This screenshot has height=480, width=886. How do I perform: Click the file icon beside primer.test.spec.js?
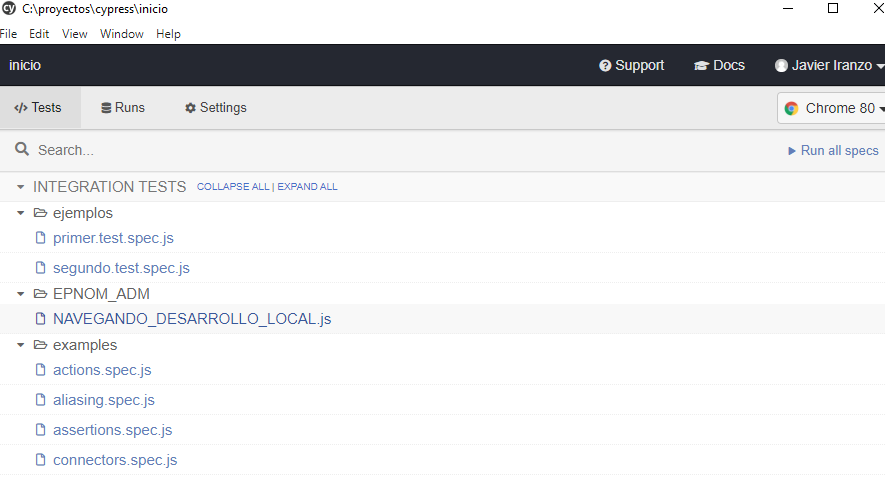pos(41,238)
